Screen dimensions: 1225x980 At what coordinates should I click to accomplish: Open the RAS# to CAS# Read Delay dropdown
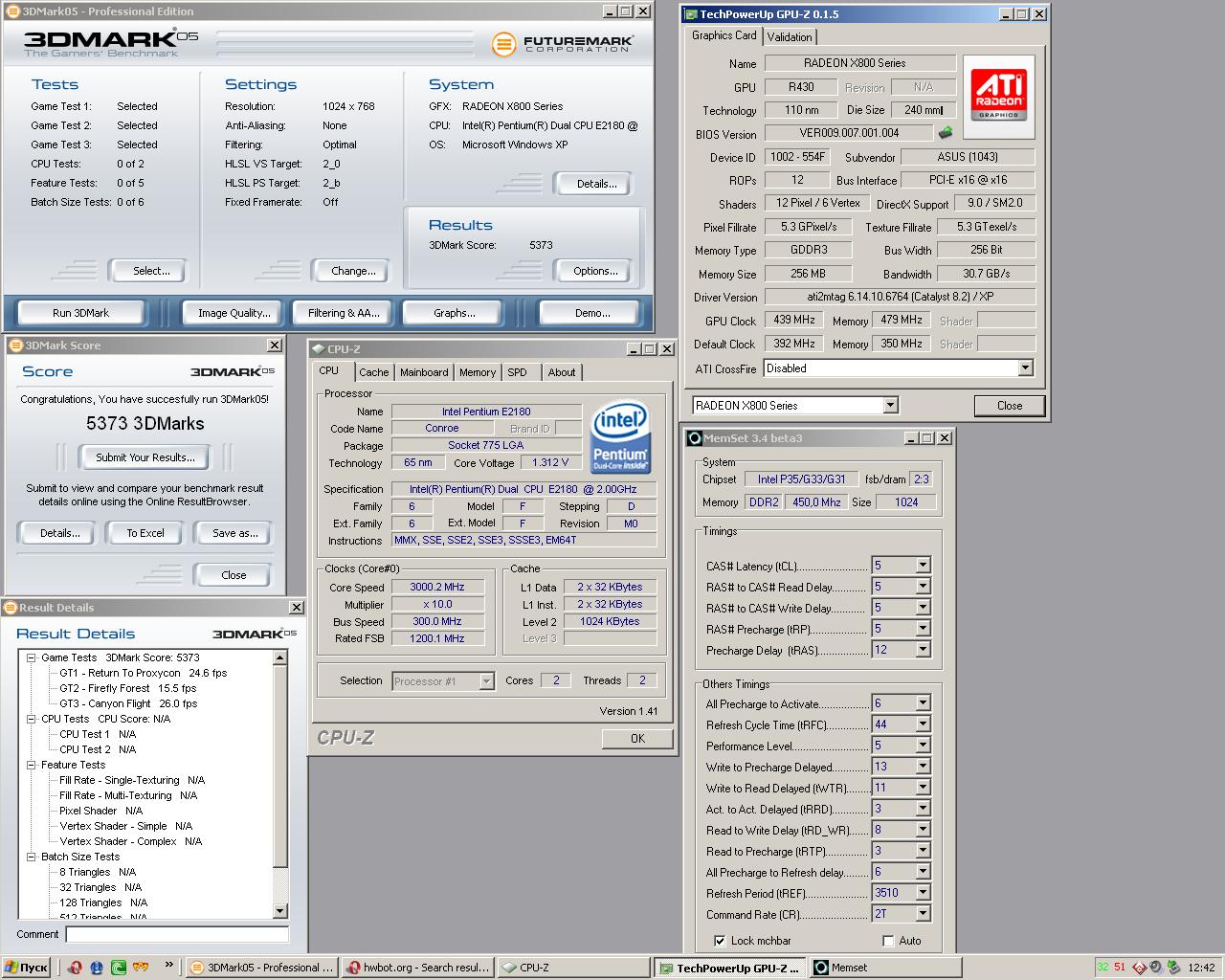pyautogui.click(x=923, y=587)
